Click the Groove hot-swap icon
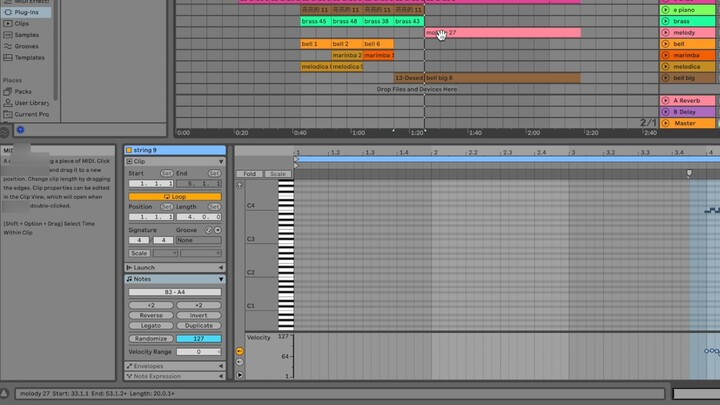The width and height of the screenshot is (720, 405). coord(208,230)
